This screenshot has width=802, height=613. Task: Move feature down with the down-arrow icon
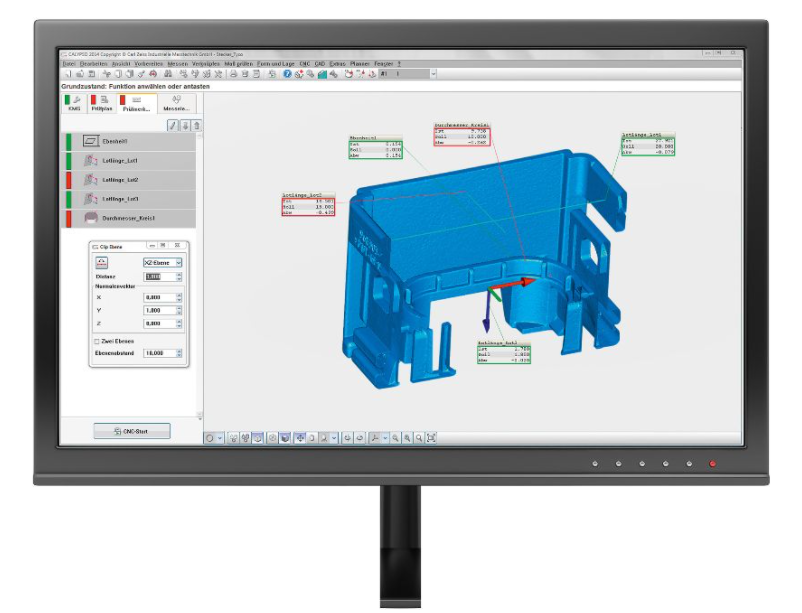click(x=184, y=125)
